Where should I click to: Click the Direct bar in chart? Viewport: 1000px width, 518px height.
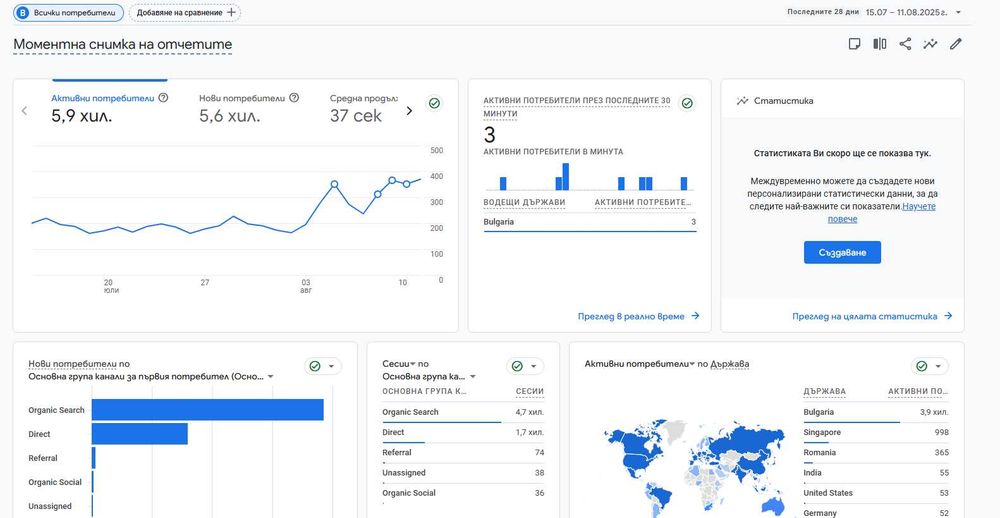coord(140,434)
